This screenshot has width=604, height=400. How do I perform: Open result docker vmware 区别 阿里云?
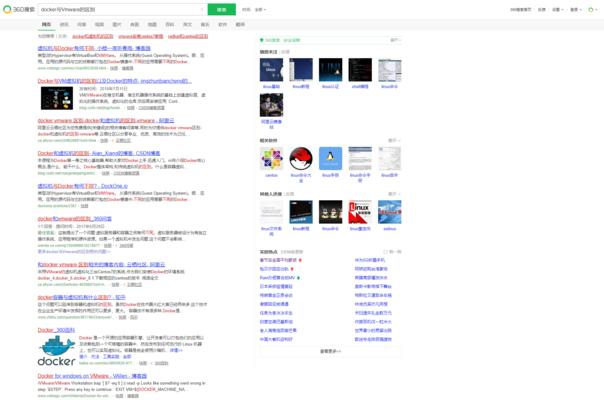(x=106, y=121)
